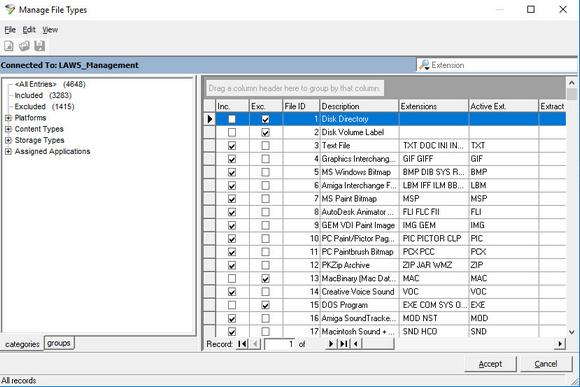Click the new document toolbar icon
Screen dimensions: 580x387
(x=9, y=46)
